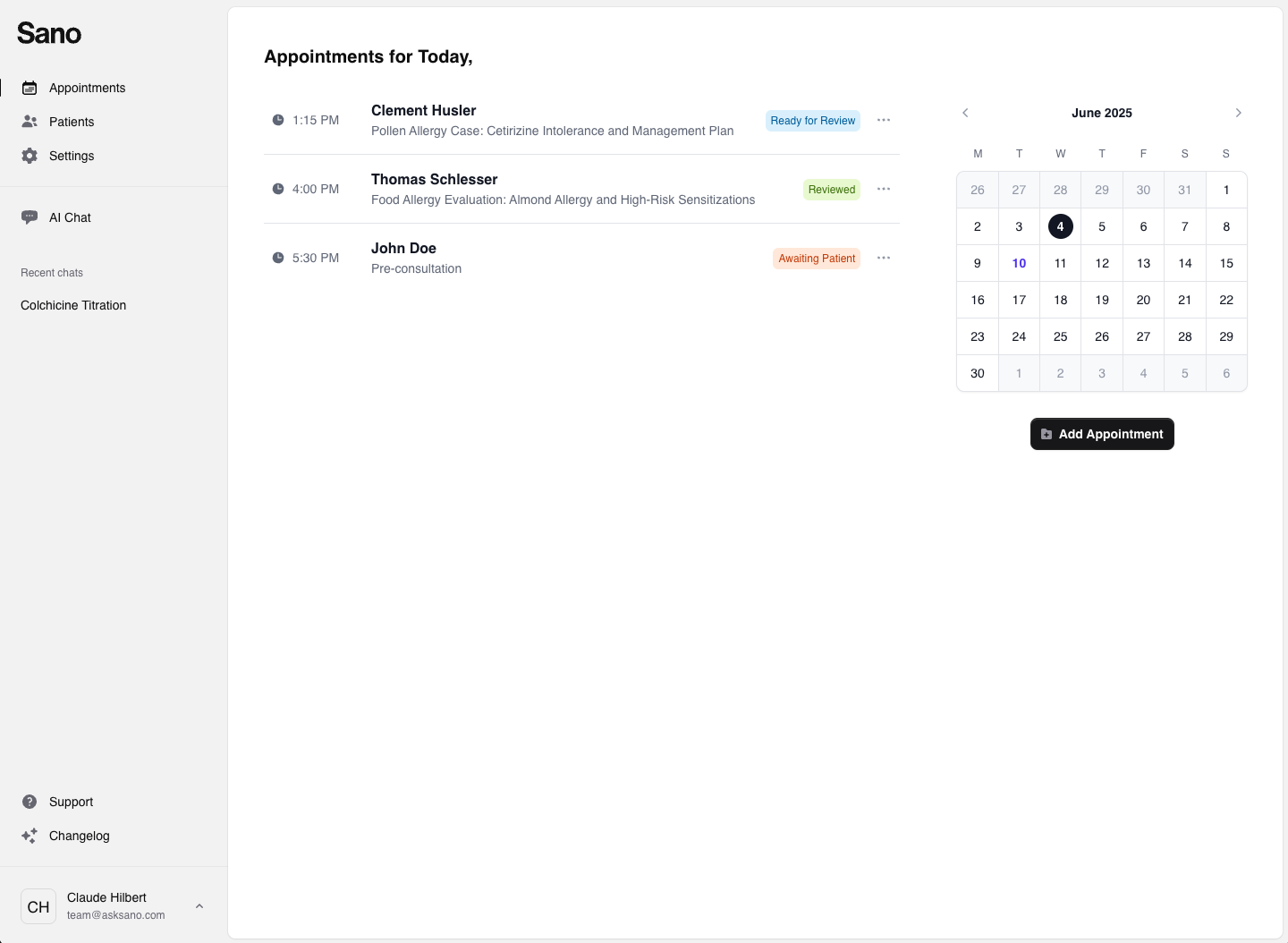
Task: Click the Appointments calendar icon in sidebar
Action: (30, 88)
